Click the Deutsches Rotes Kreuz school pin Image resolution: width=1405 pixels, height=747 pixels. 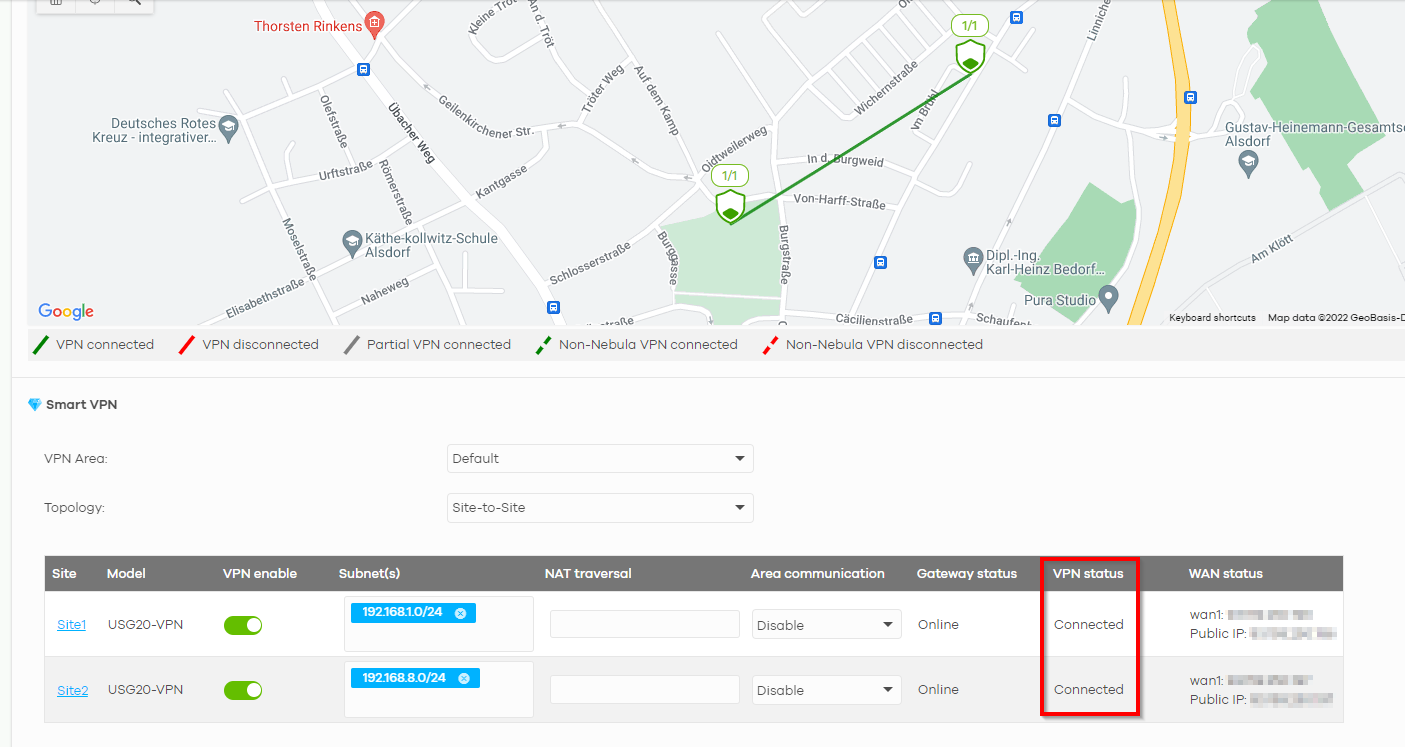click(229, 127)
